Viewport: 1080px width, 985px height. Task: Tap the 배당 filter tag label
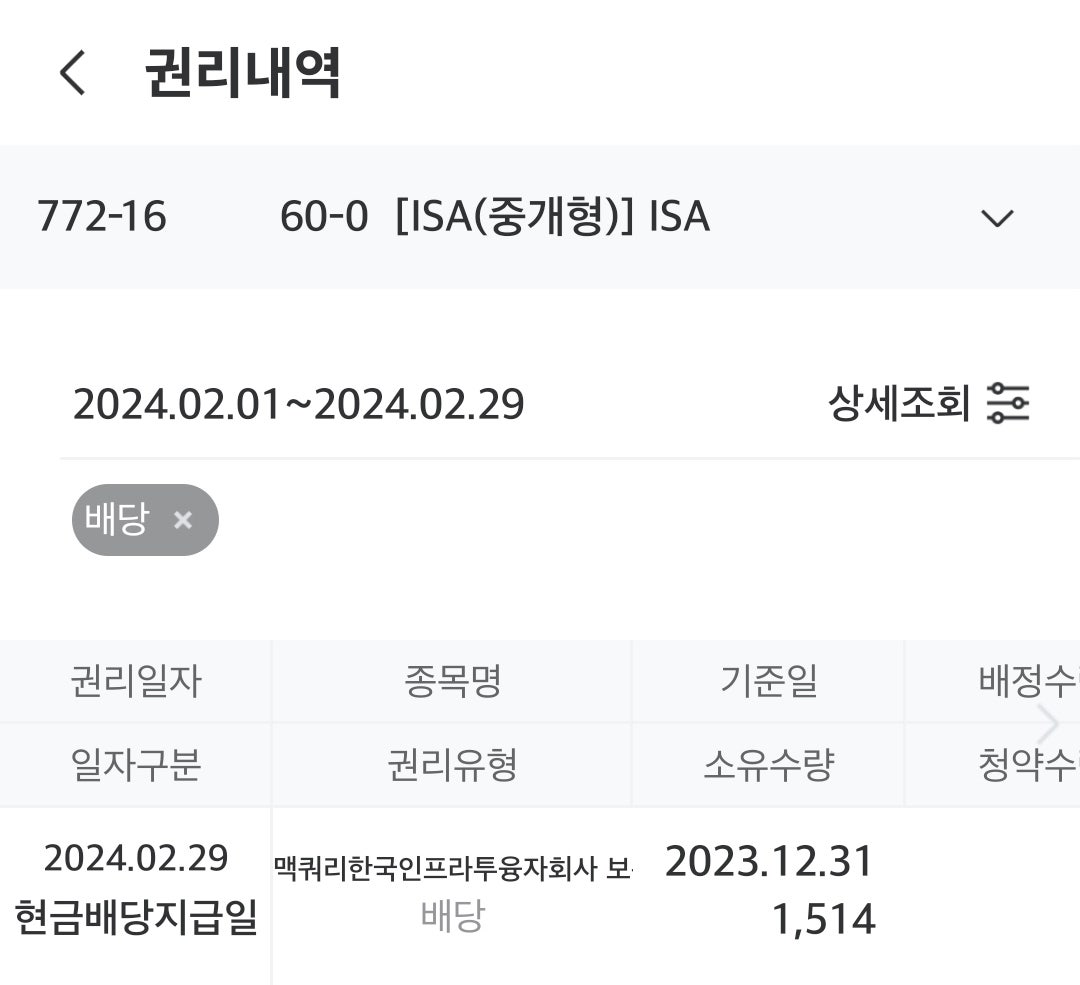click(117, 519)
